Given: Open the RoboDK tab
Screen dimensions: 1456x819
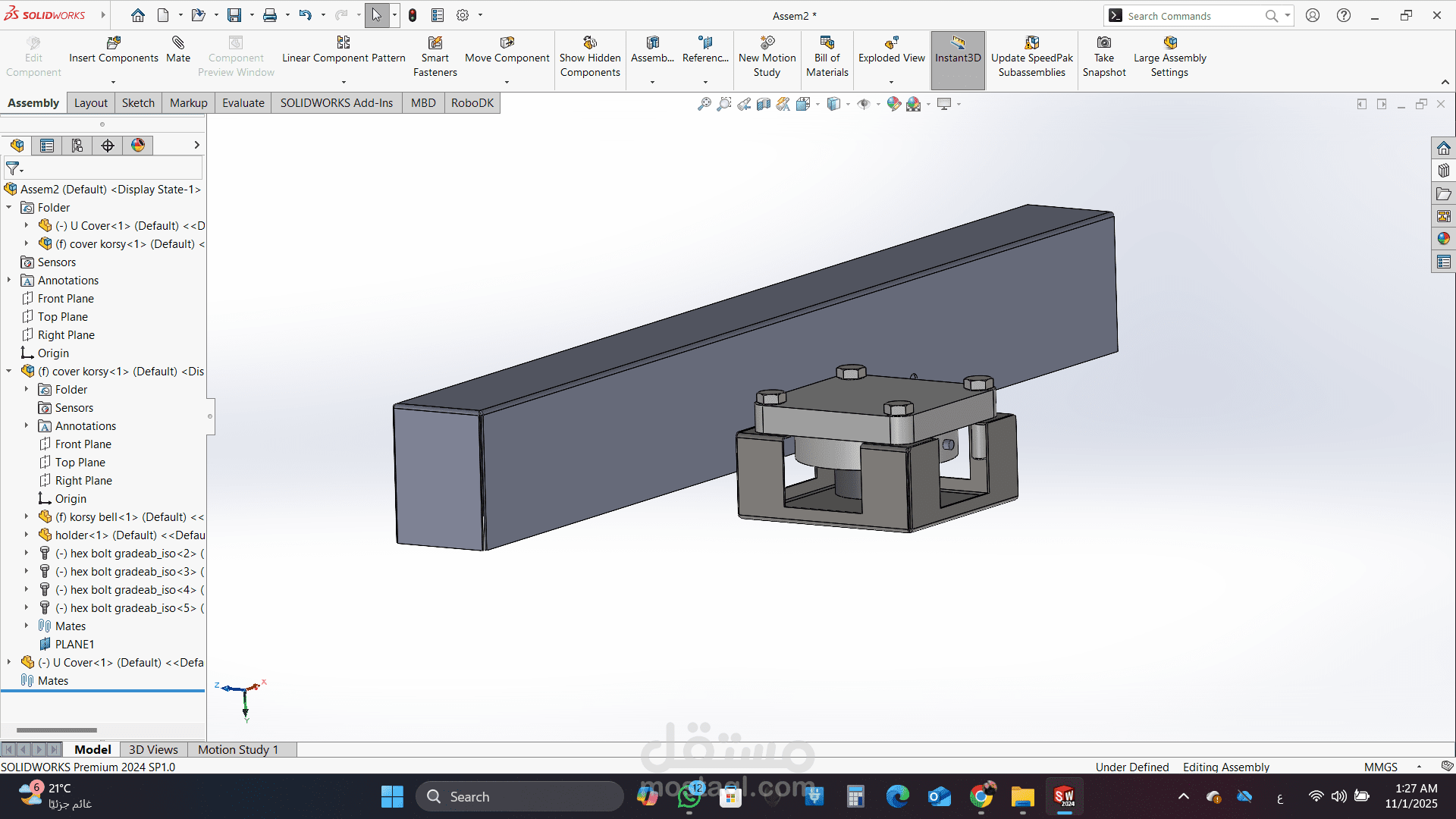Looking at the screenshot, I should pyautogui.click(x=472, y=103).
